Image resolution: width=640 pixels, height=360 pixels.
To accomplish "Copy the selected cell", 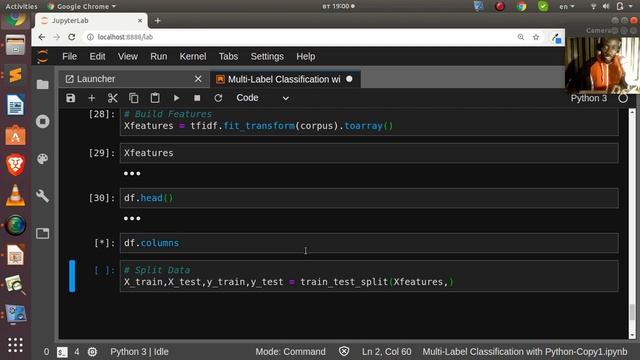I will pyautogui.click(x=134, y=98).
